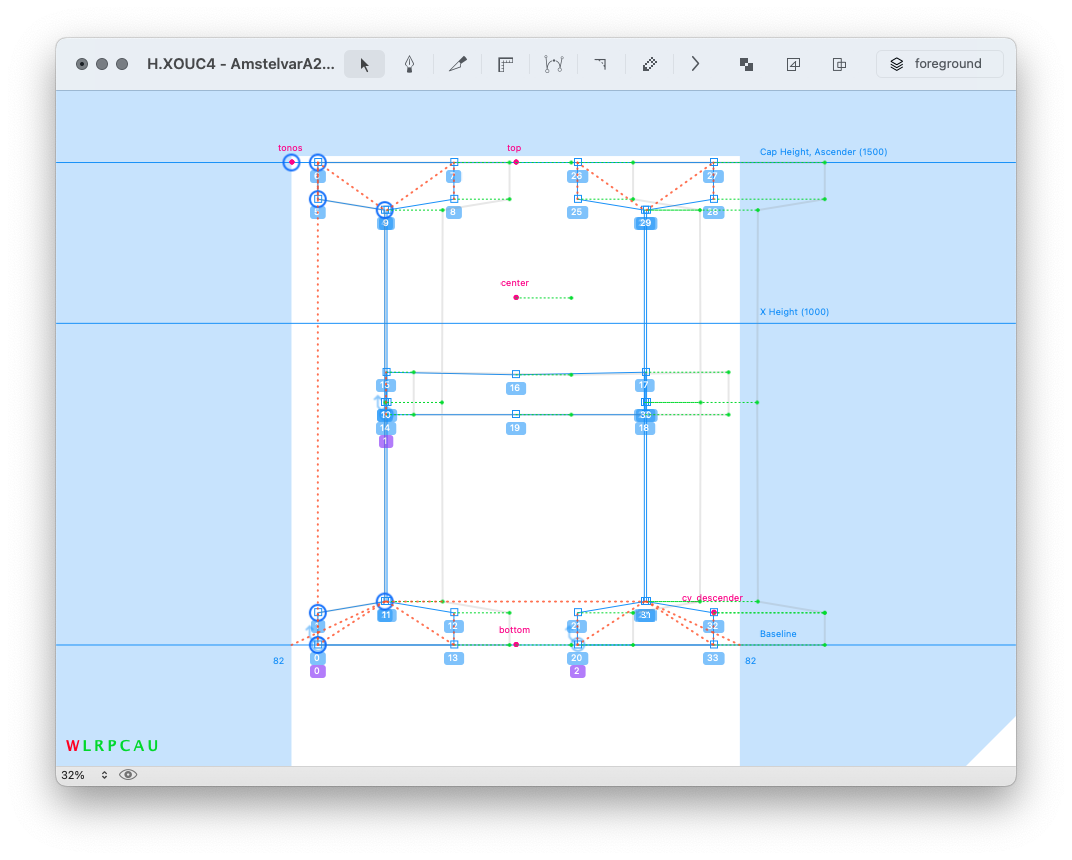Click the pink "center" anchor point
The height and width of the screenshot is (860, 1072).
coord(516,297)
